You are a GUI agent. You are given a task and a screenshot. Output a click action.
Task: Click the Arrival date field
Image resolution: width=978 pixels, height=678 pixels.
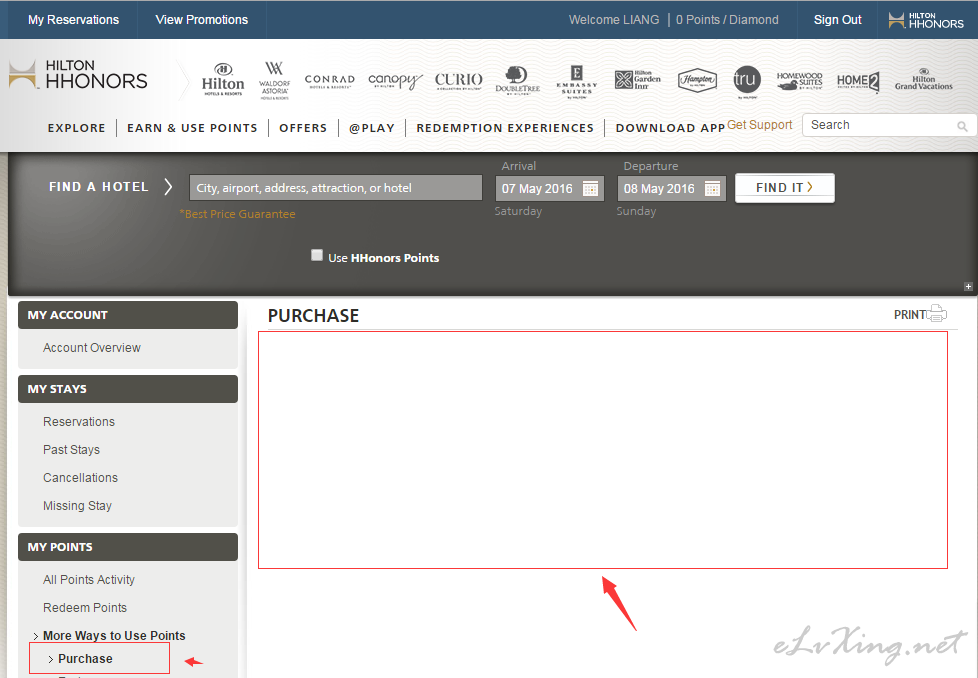point(550,188)
